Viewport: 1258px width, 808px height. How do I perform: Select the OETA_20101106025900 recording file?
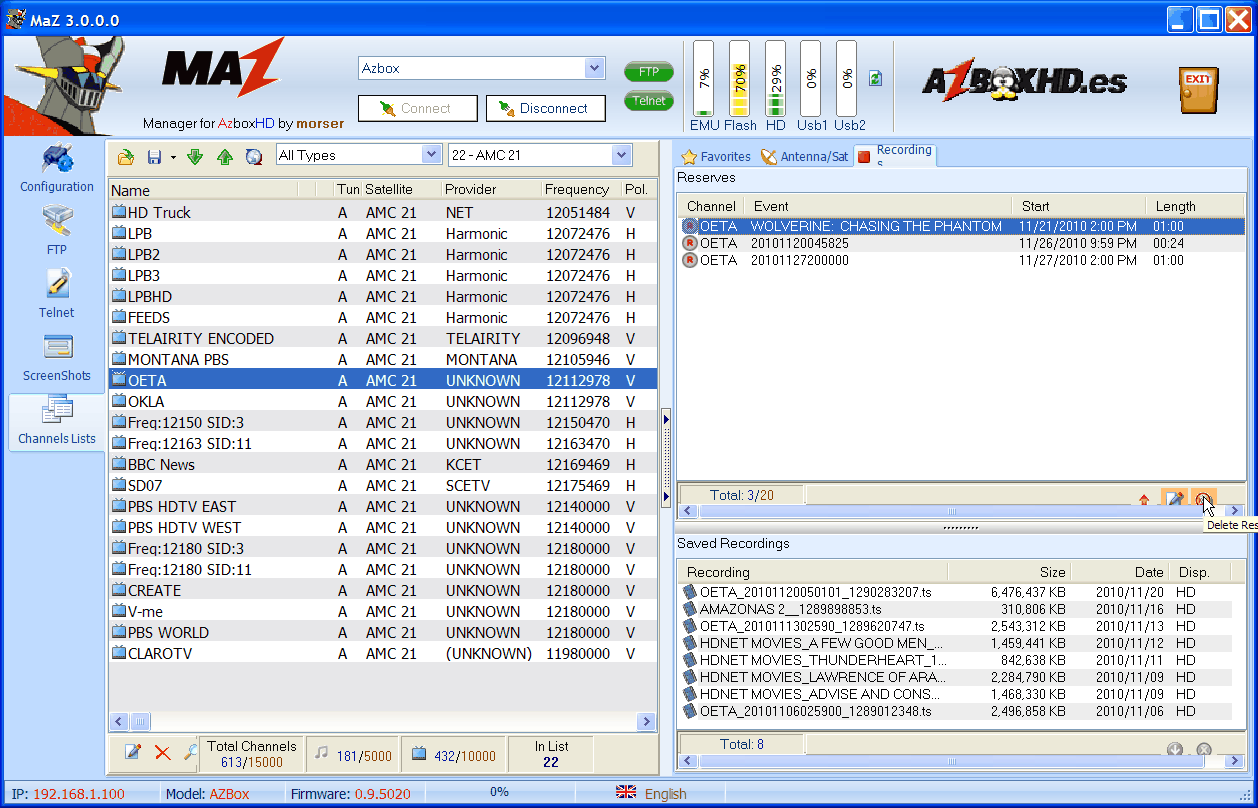[955, 711]
